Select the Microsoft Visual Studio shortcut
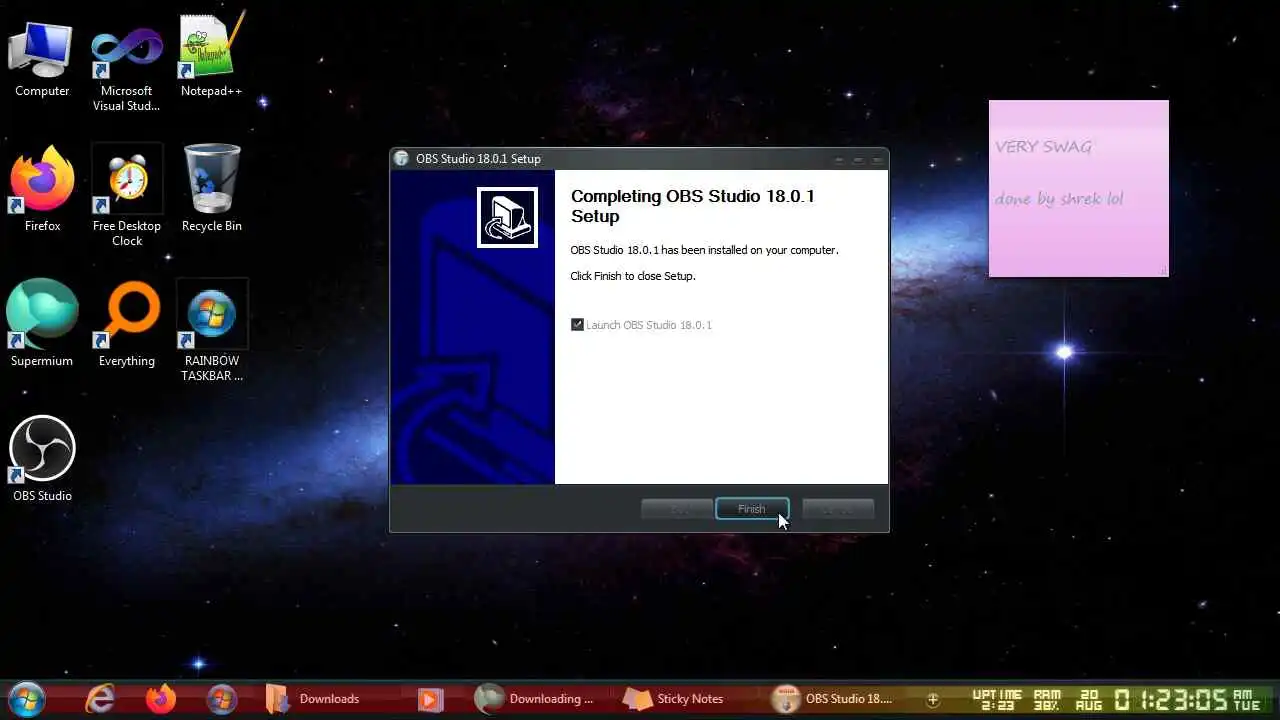 click(x=127, y=68)
